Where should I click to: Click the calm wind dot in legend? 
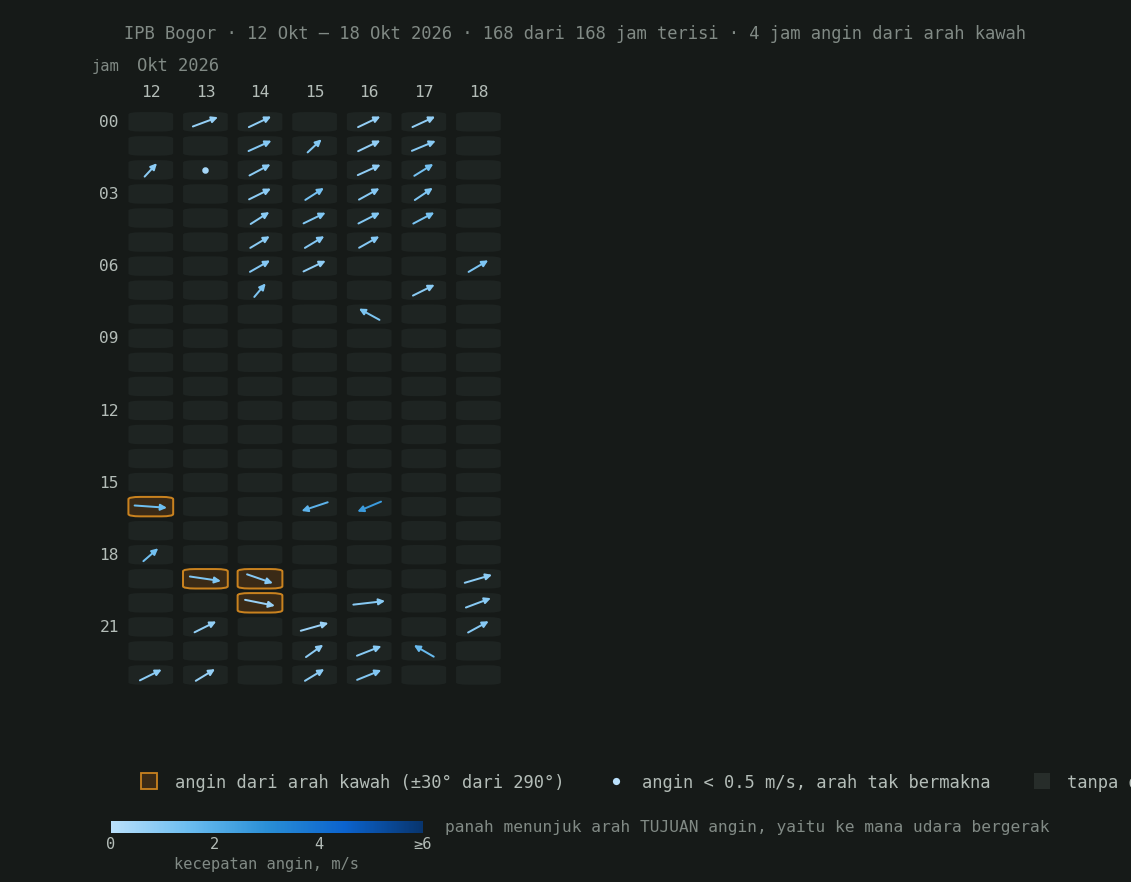click(x=616, y=782)
